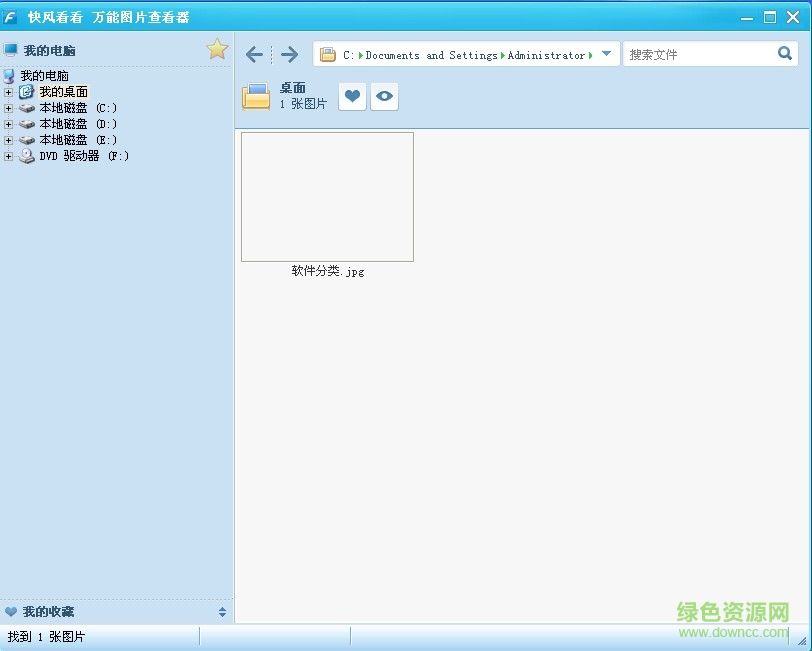Go back with the left arrow
This screenshot has height=651, width=812.
tap(255, 55)
